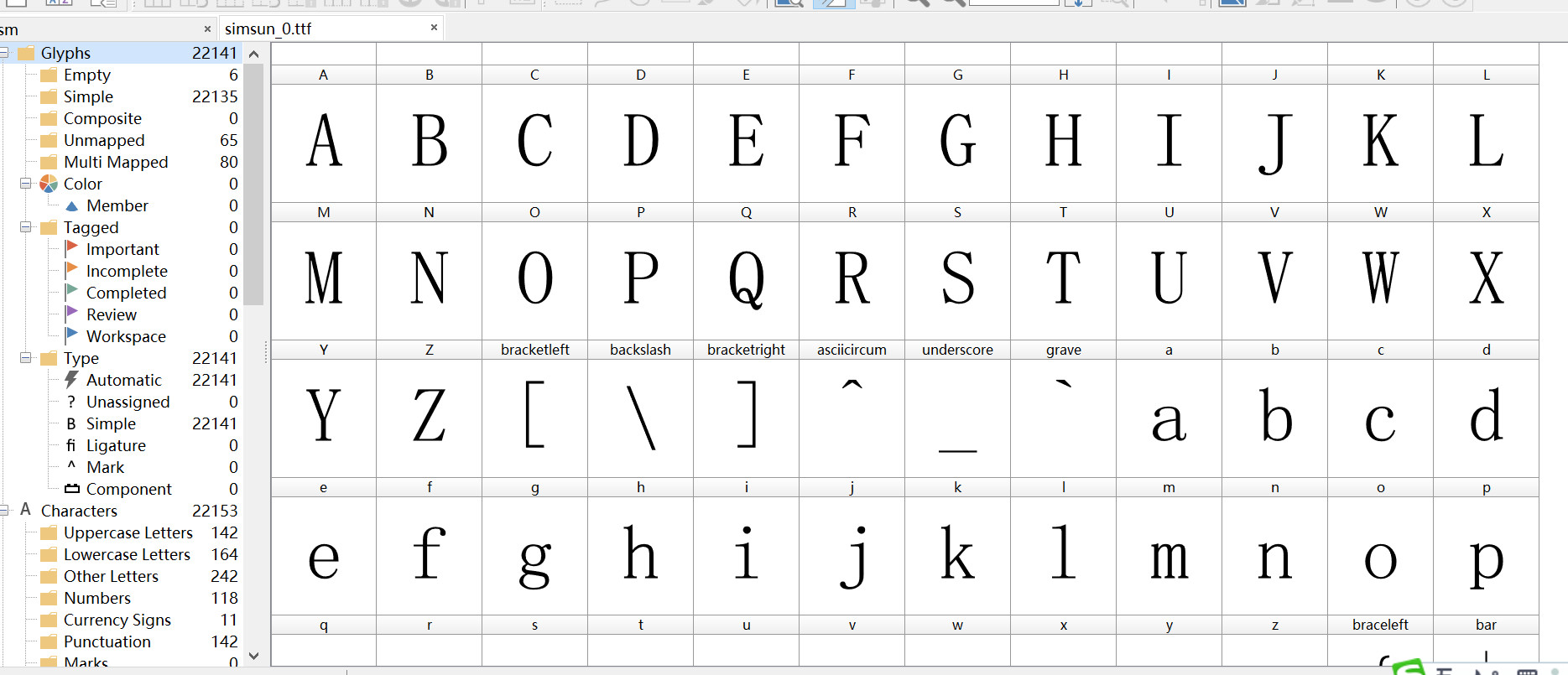Select the lowercase j glyph cell
The height and width of the screenshot is (675, 1568).
(852, 547)
